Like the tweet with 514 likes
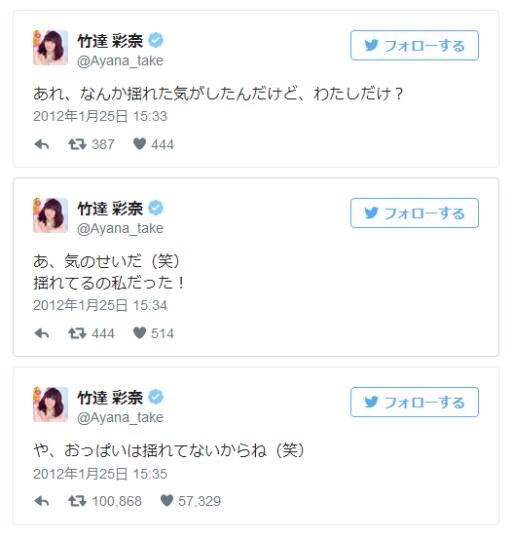This screenshot has width=513, height=540. pyautogui.click(x=139, y=333)
